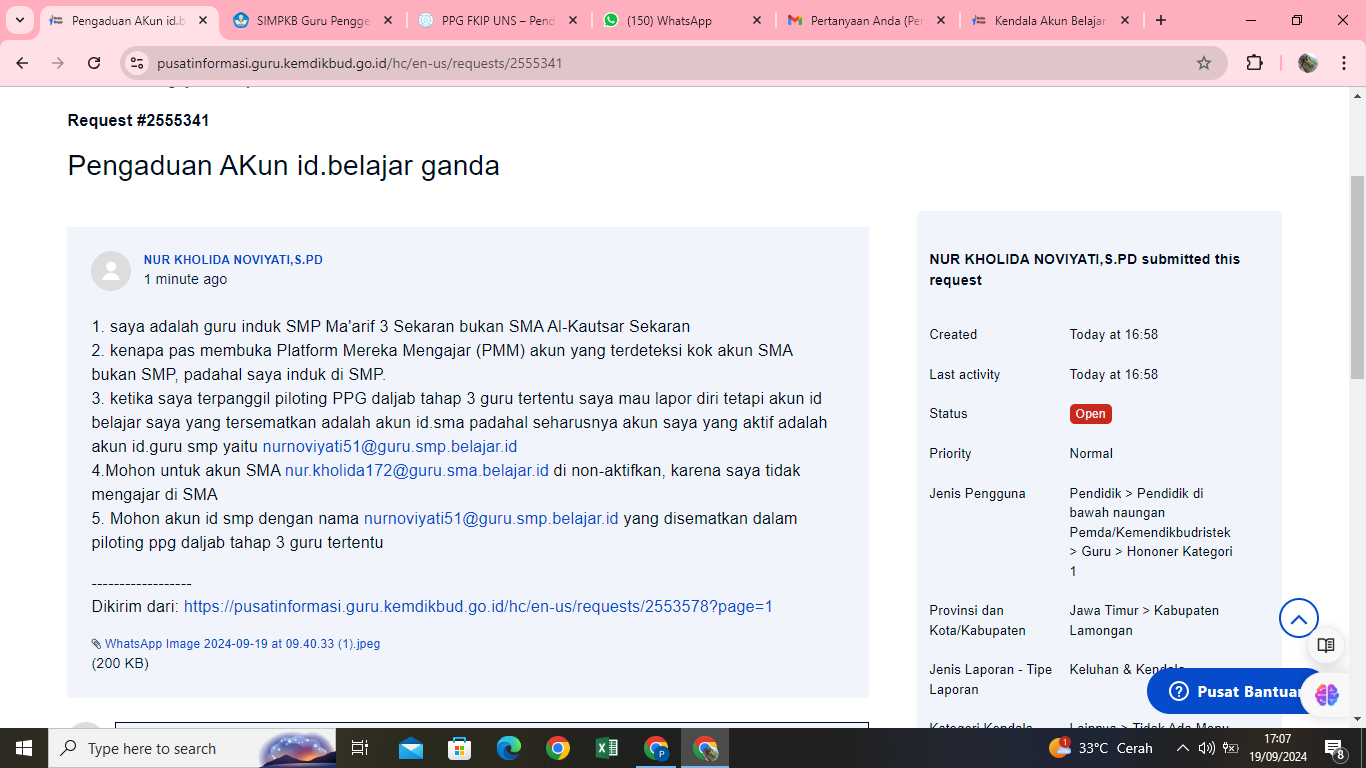
Task: Show hidden system tray icons chevron
Action: 1182,748
